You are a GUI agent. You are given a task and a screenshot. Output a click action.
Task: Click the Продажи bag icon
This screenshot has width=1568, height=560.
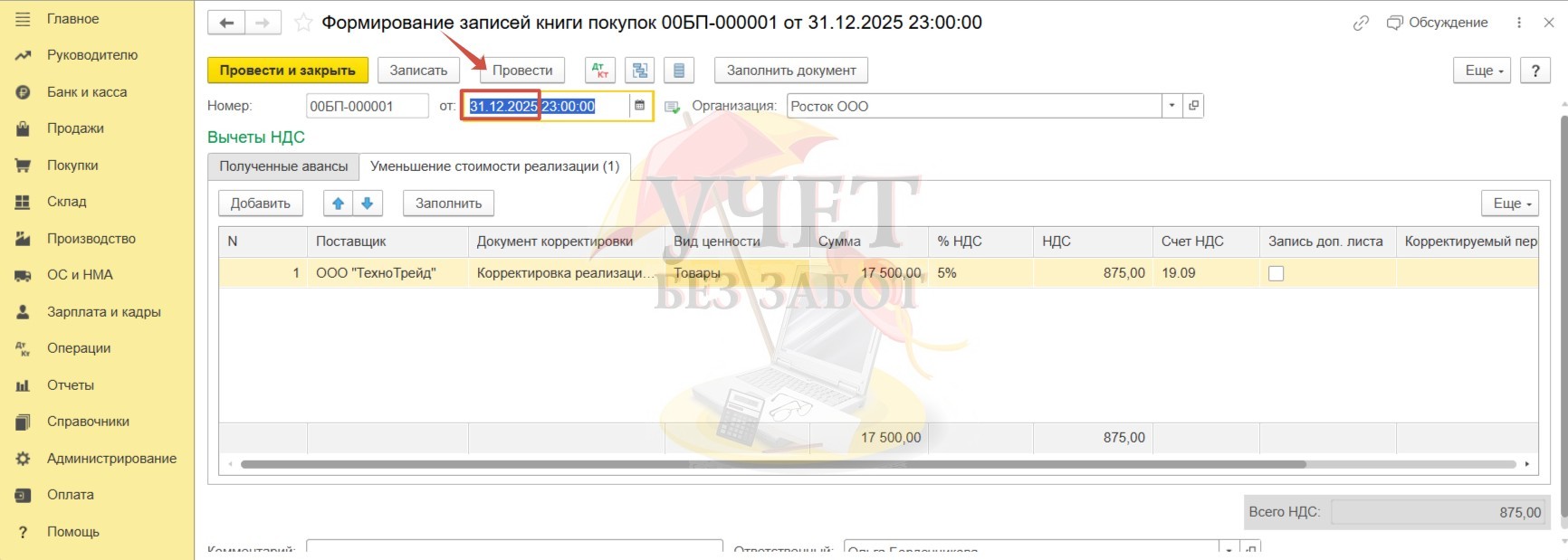[x=23, y=128]
